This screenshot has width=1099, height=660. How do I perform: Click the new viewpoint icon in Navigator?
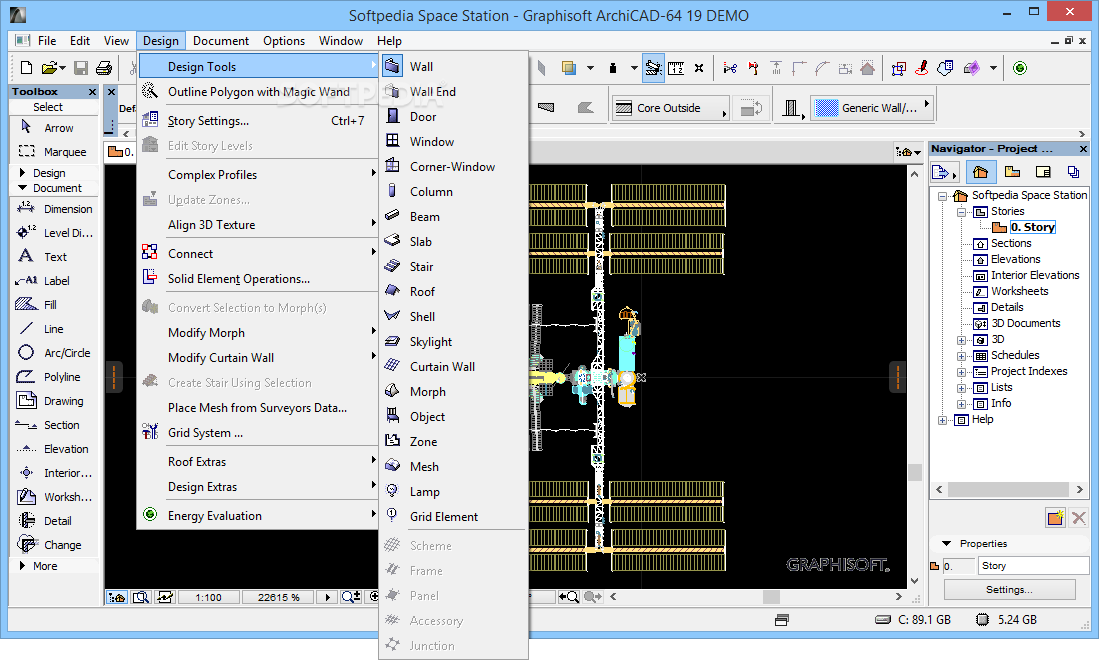pyautogui.click(x=1056, y=518)
